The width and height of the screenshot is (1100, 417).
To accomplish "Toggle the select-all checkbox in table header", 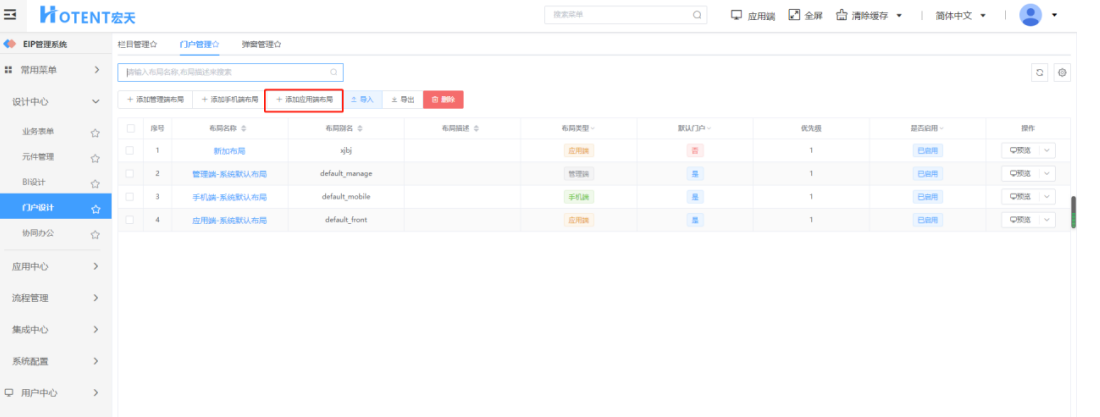I will (x=130, y=128).
